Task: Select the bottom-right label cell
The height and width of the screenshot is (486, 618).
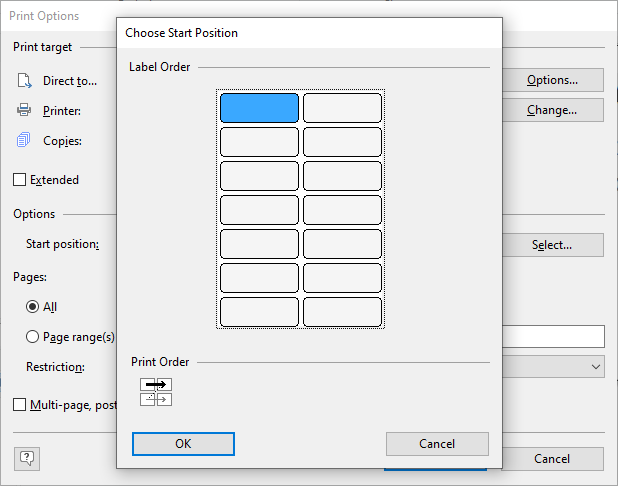Action: point(342,312)
